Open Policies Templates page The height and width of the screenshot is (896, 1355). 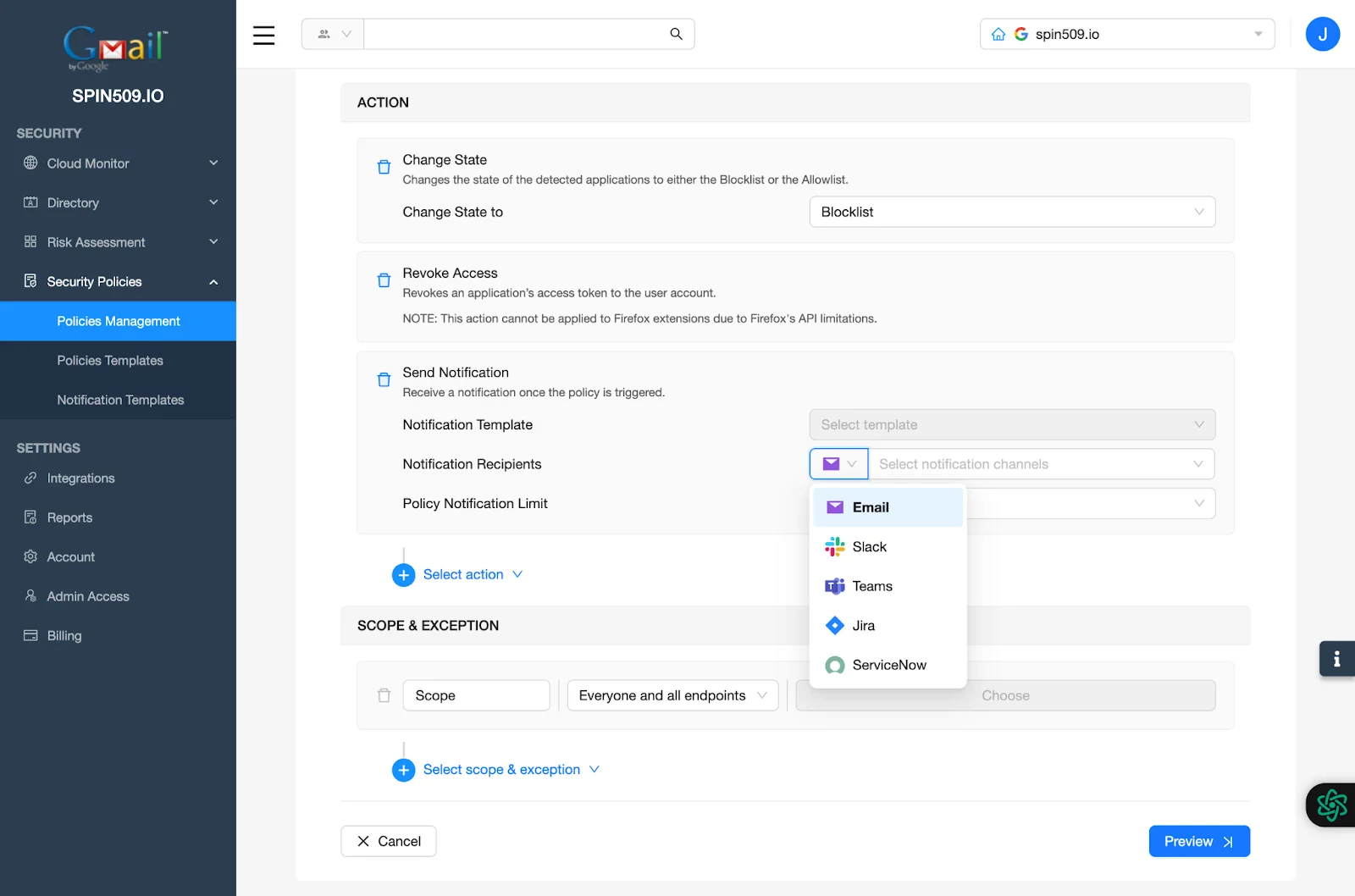coord(109,360)
